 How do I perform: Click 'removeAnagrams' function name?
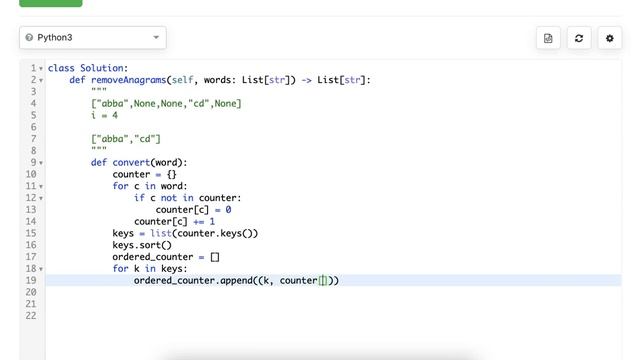[x=128, y=80]
